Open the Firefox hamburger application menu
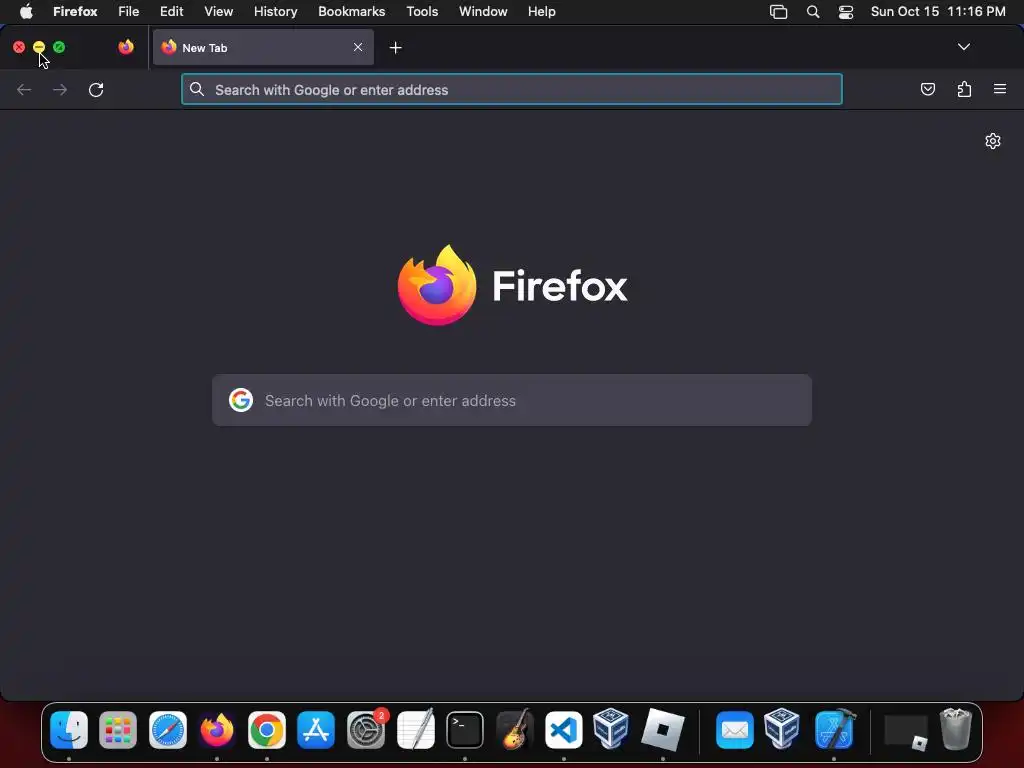 point(1000,89)
